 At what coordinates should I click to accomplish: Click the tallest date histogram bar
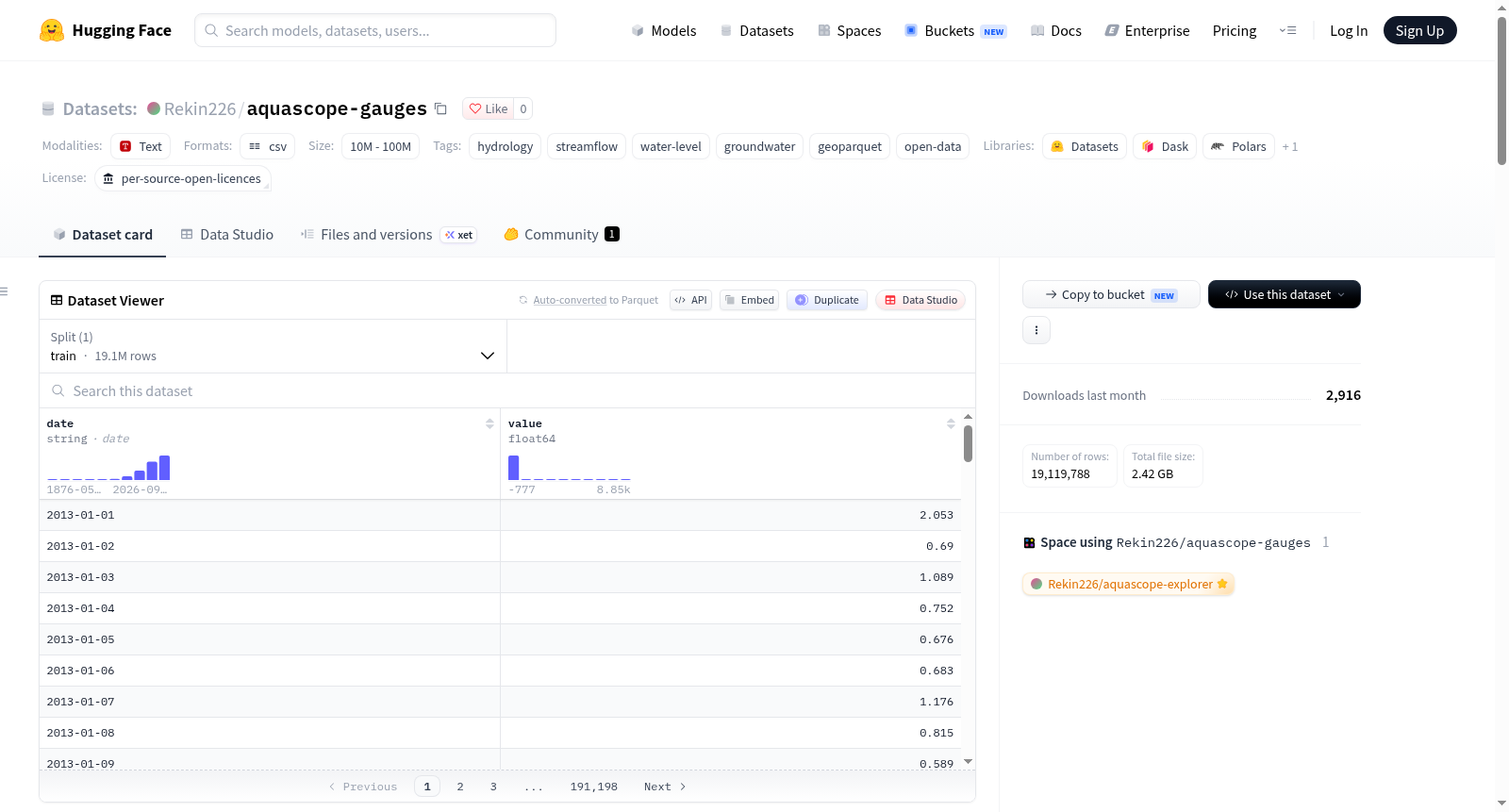164,468
